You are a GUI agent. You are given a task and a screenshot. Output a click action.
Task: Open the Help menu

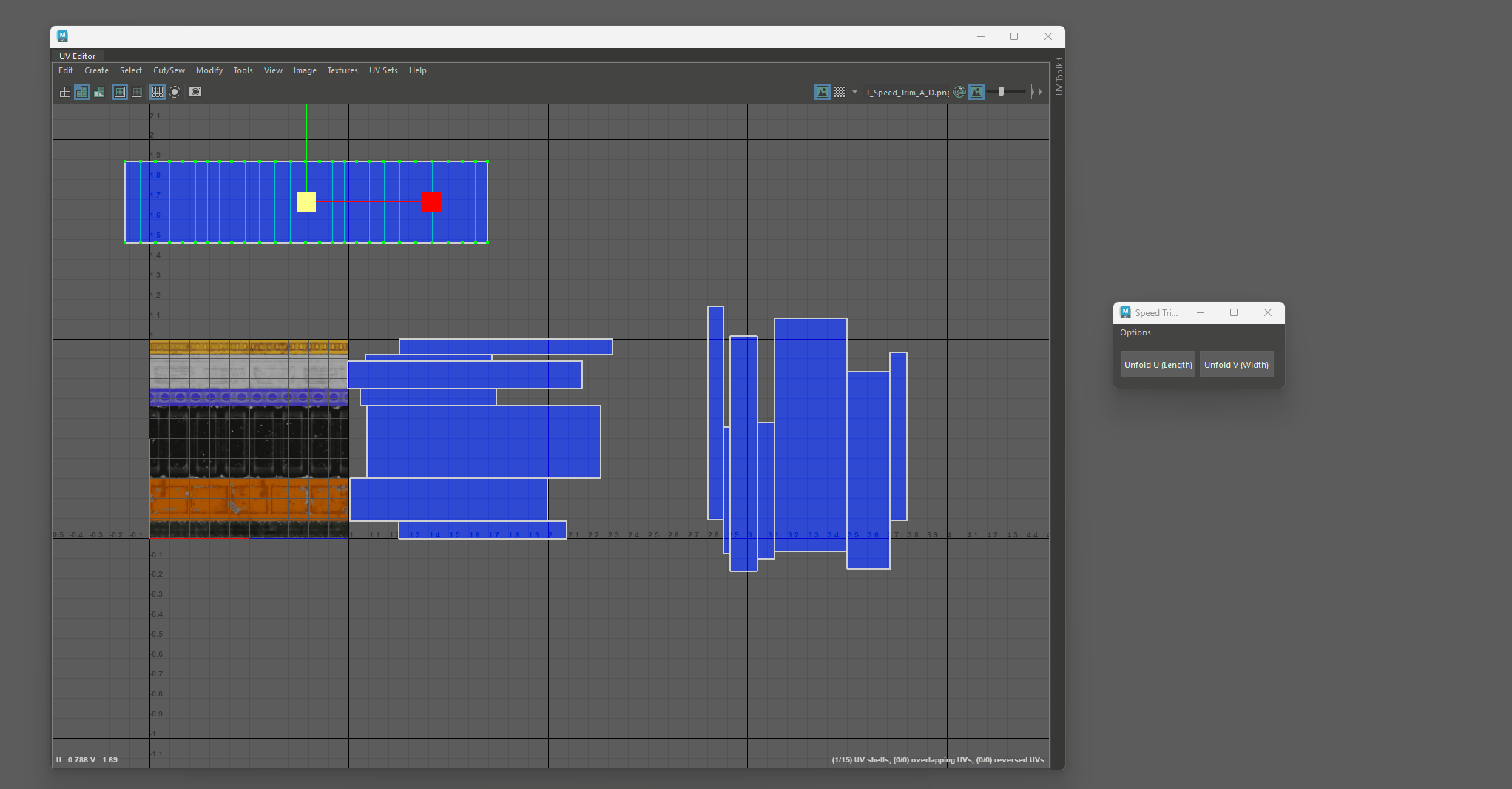click(418, 70)
